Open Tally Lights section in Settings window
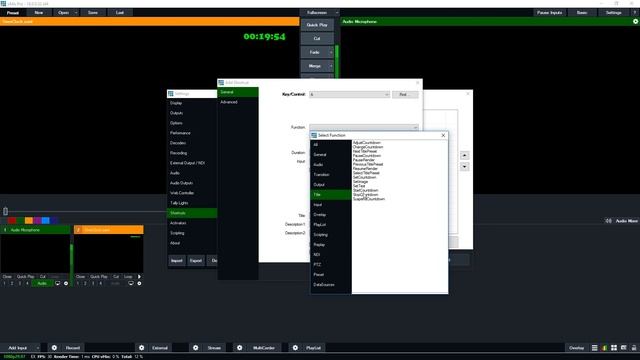Viewport: 640px width, 360px height. coord(192,203)
